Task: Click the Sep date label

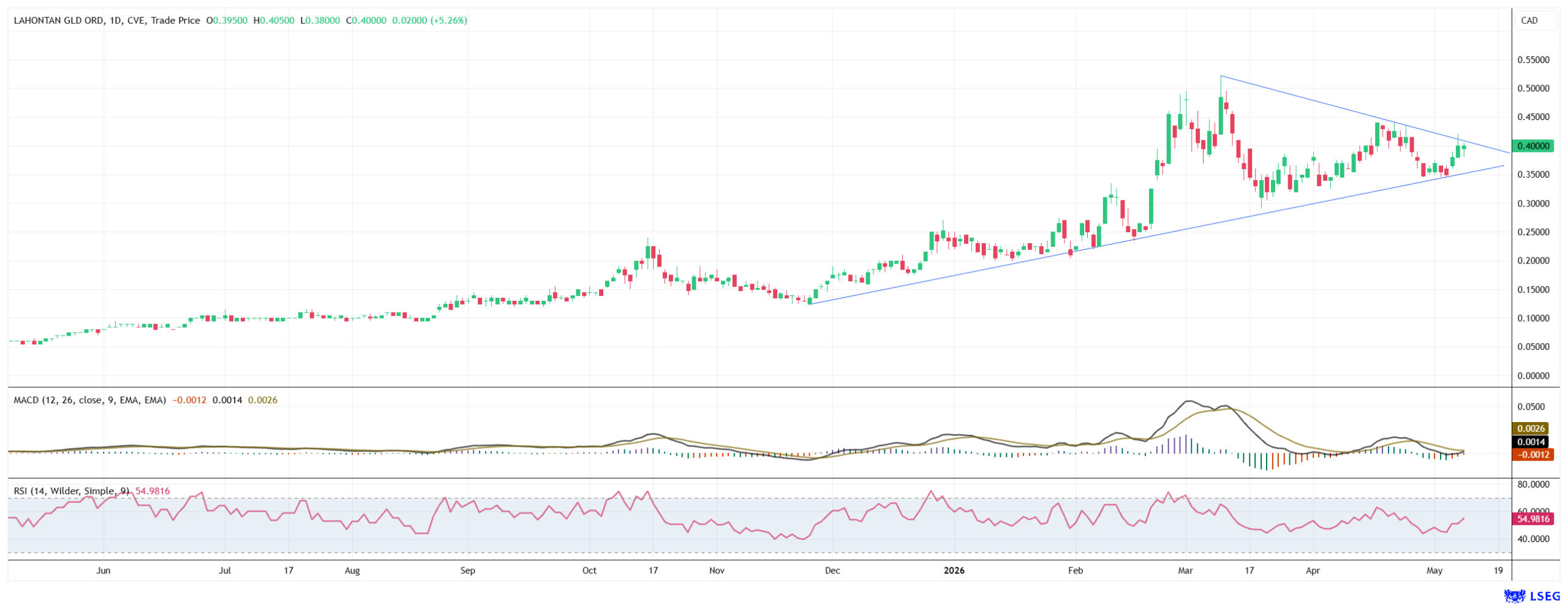Action: pos(467,570)
